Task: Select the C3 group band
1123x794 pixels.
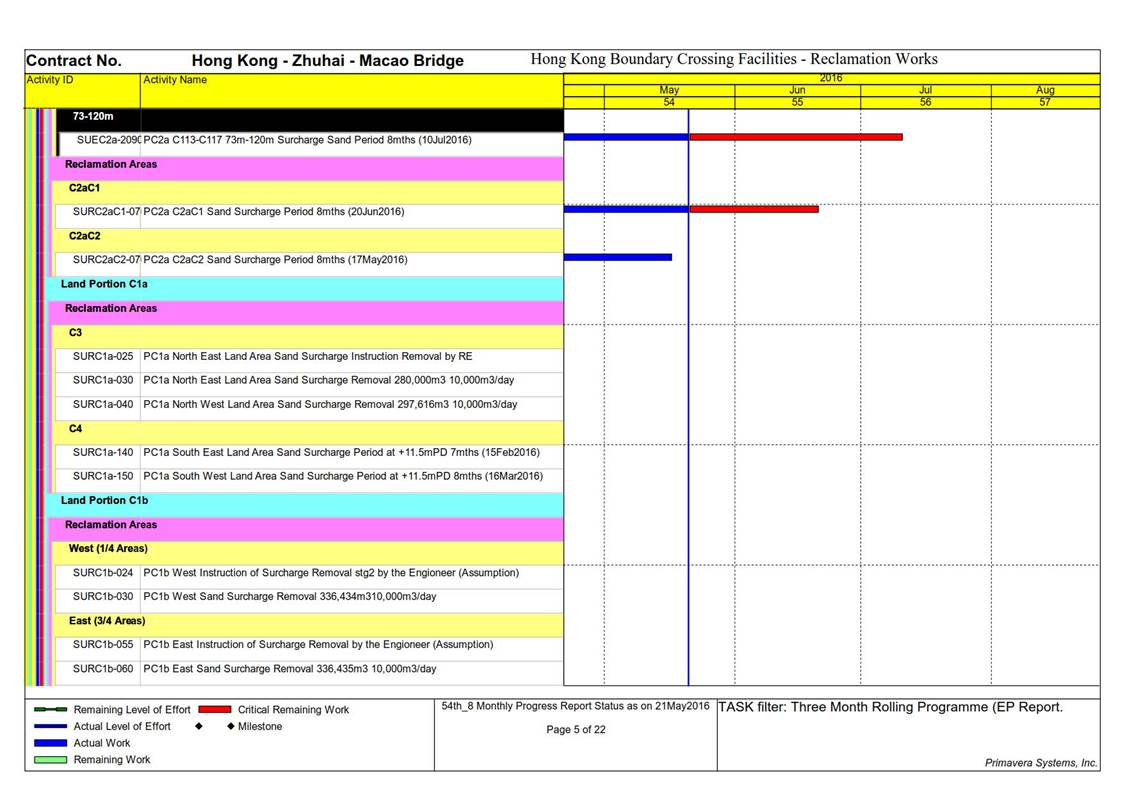Action: click(x=309, y=336)
